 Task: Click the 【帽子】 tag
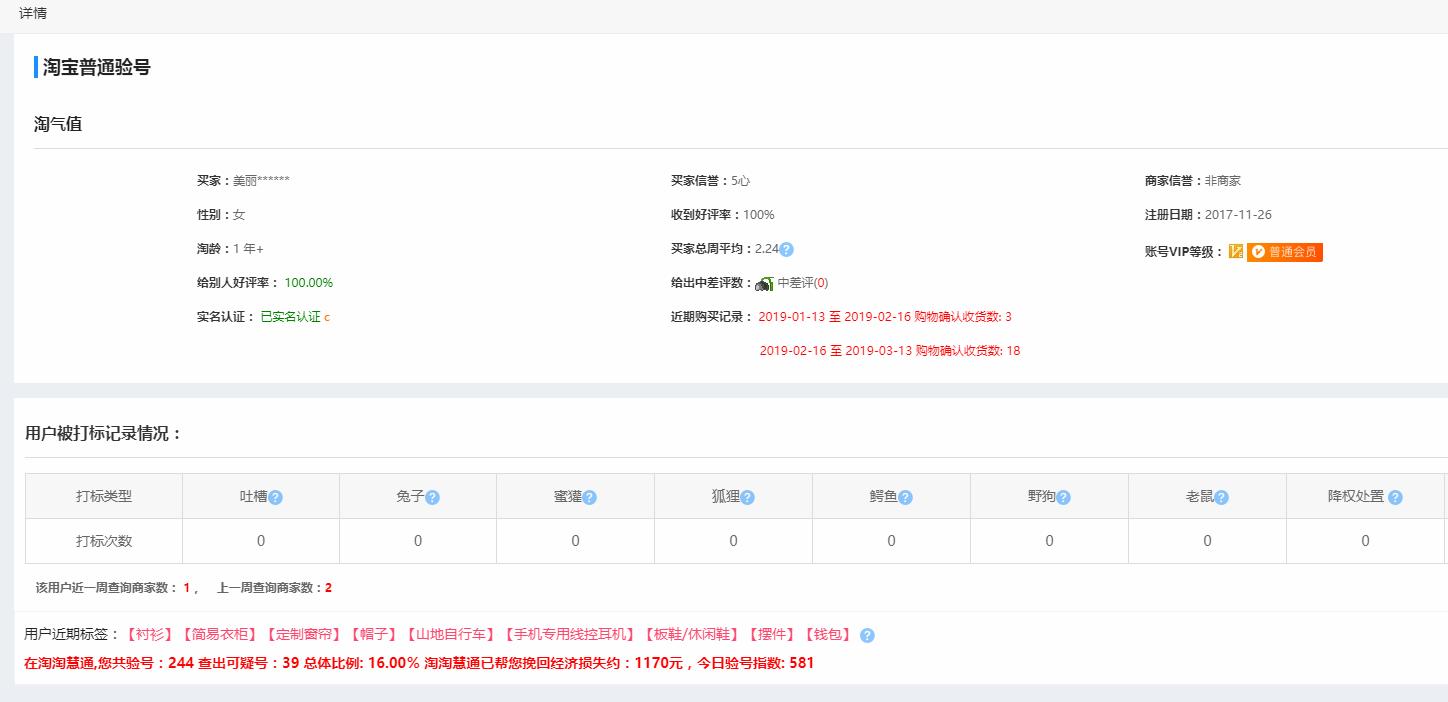[373, 635]
